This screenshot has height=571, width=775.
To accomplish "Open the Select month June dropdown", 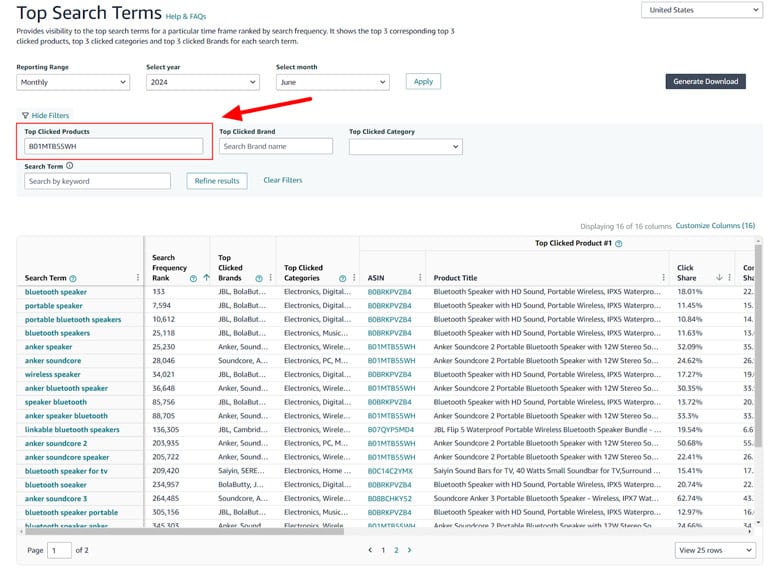I will (x=332, y=82).
